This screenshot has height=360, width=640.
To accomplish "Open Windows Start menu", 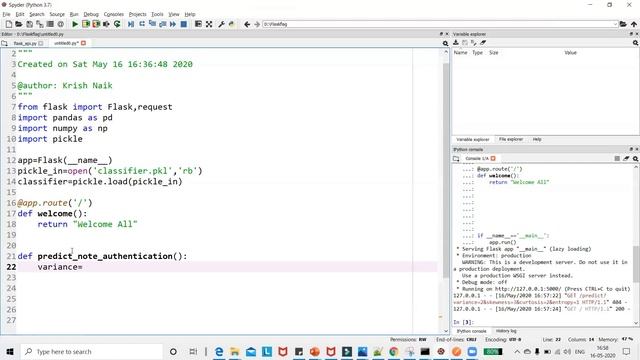I will coord(10,351).
